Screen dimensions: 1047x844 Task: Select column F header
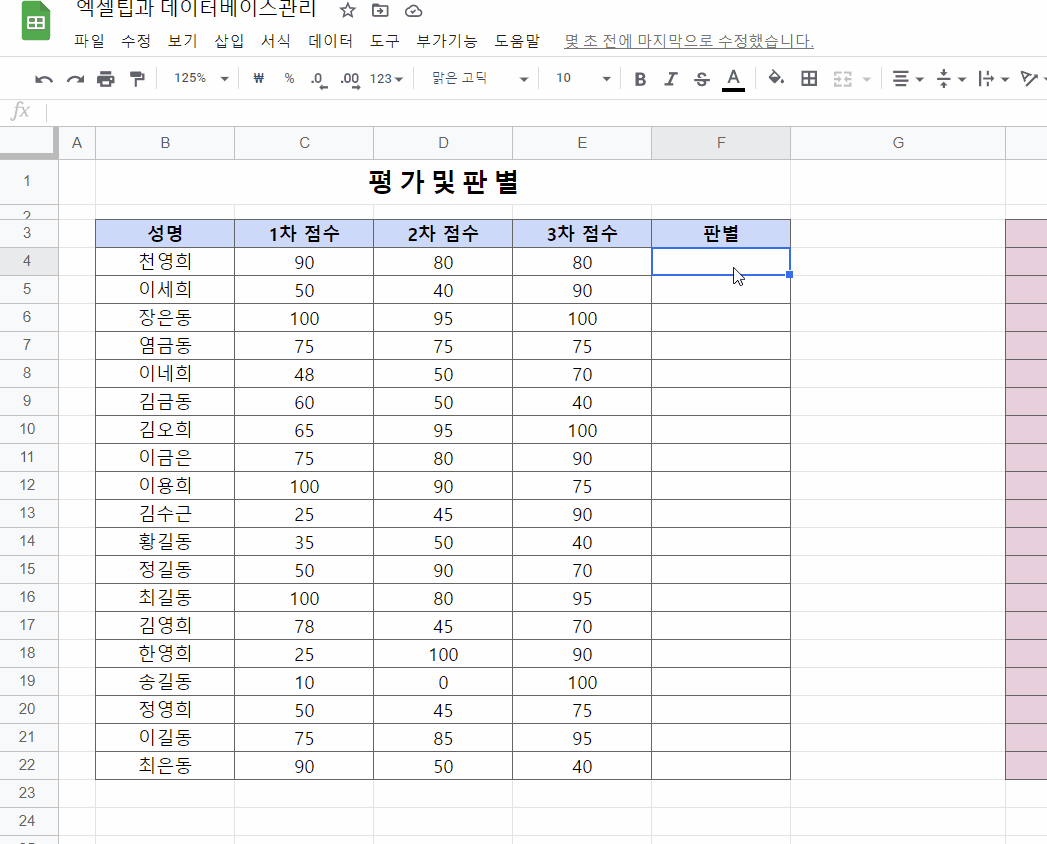point(720,143)
